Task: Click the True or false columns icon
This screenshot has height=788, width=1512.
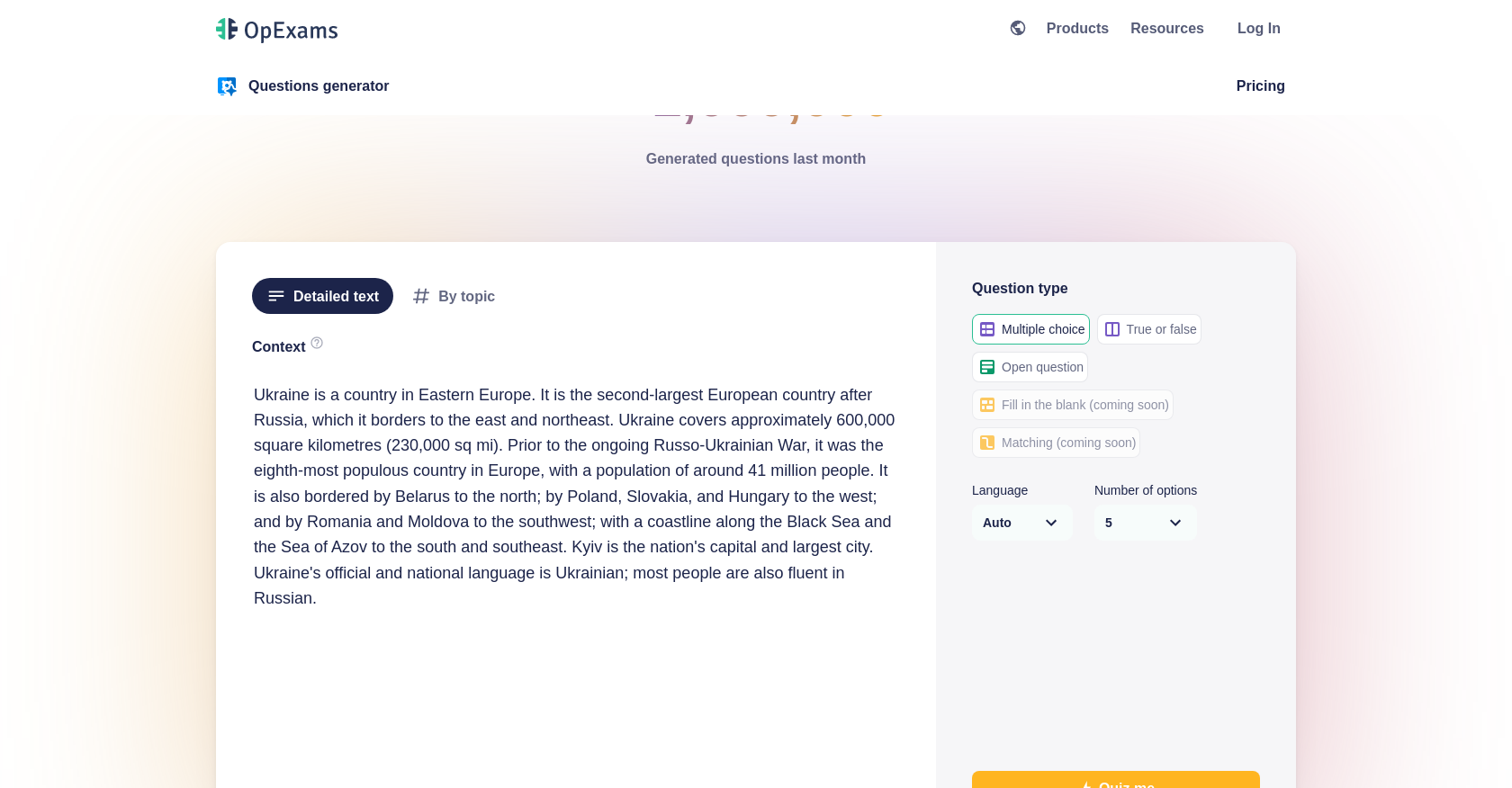Action: click(1112, 329)
